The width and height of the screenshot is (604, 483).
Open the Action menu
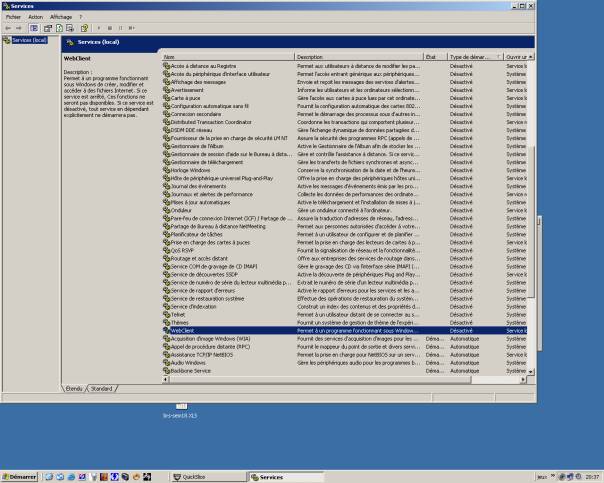[35, 17]
